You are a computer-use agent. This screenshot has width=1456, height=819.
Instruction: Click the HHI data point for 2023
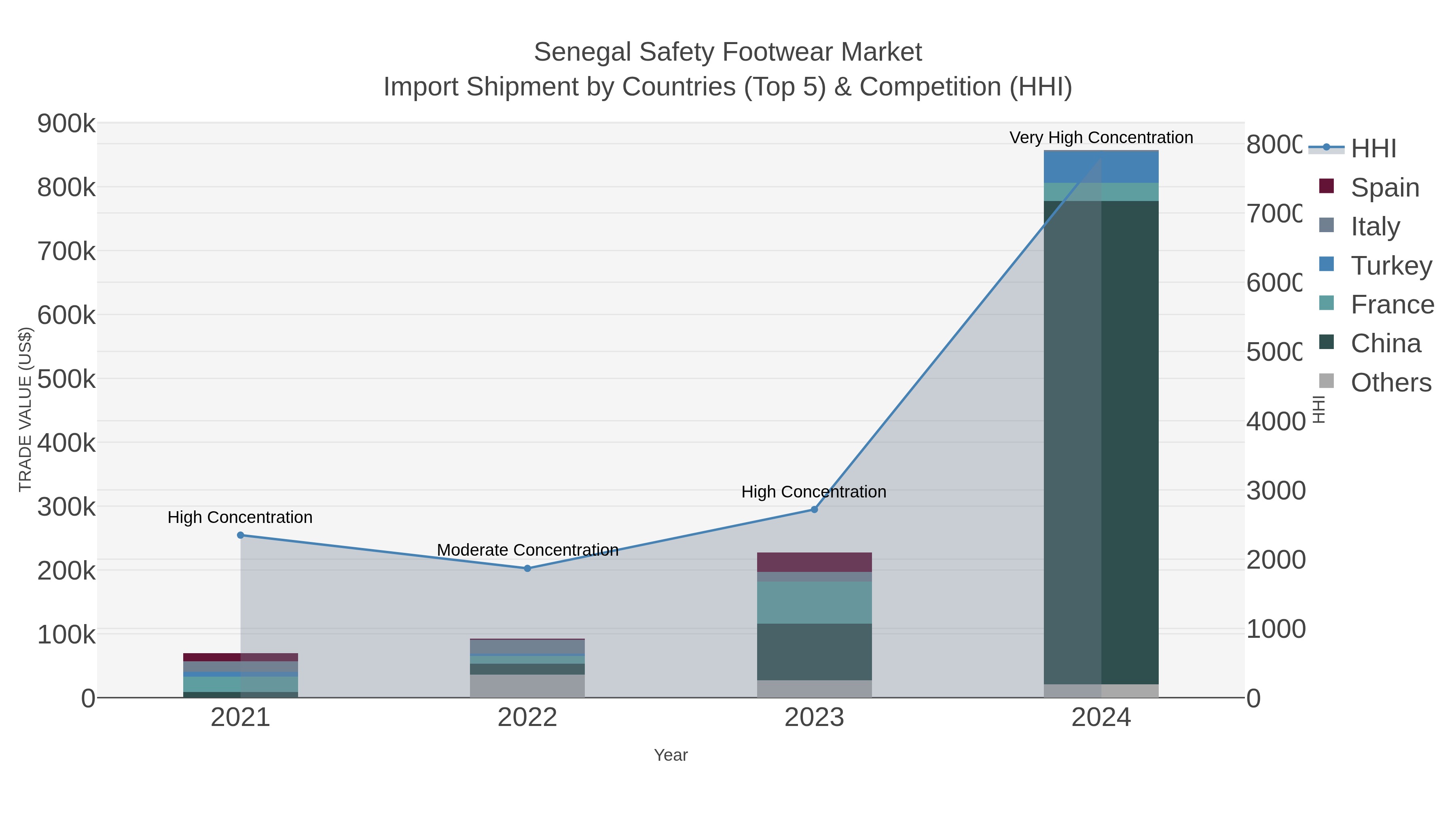[x=815, y=509]
